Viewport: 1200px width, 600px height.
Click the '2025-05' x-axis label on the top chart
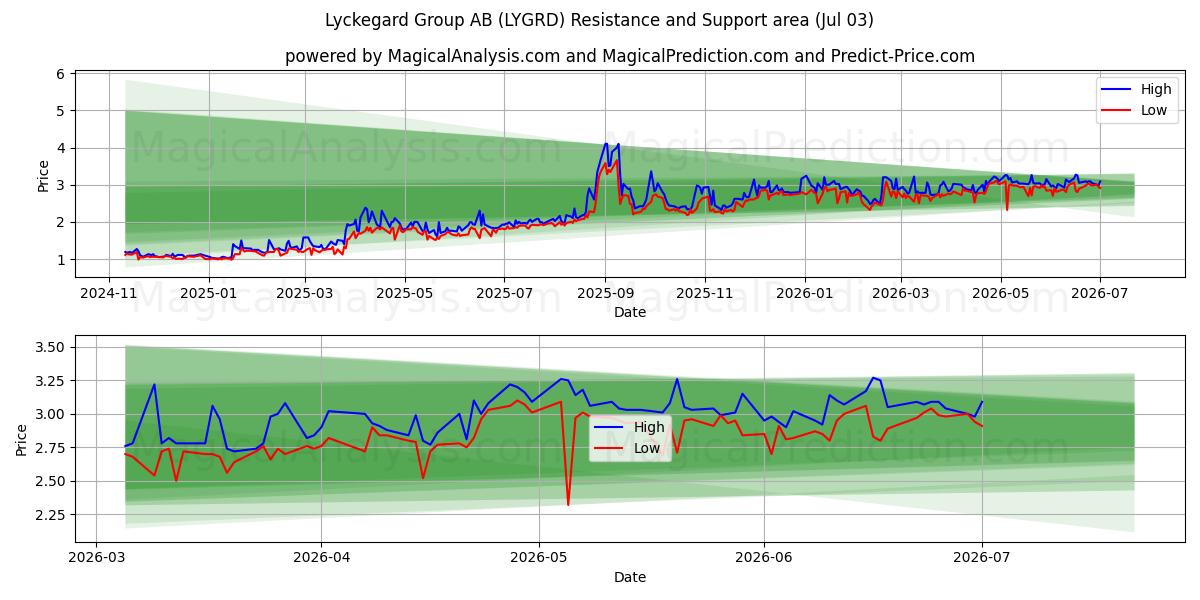click(x=405, y=293)
